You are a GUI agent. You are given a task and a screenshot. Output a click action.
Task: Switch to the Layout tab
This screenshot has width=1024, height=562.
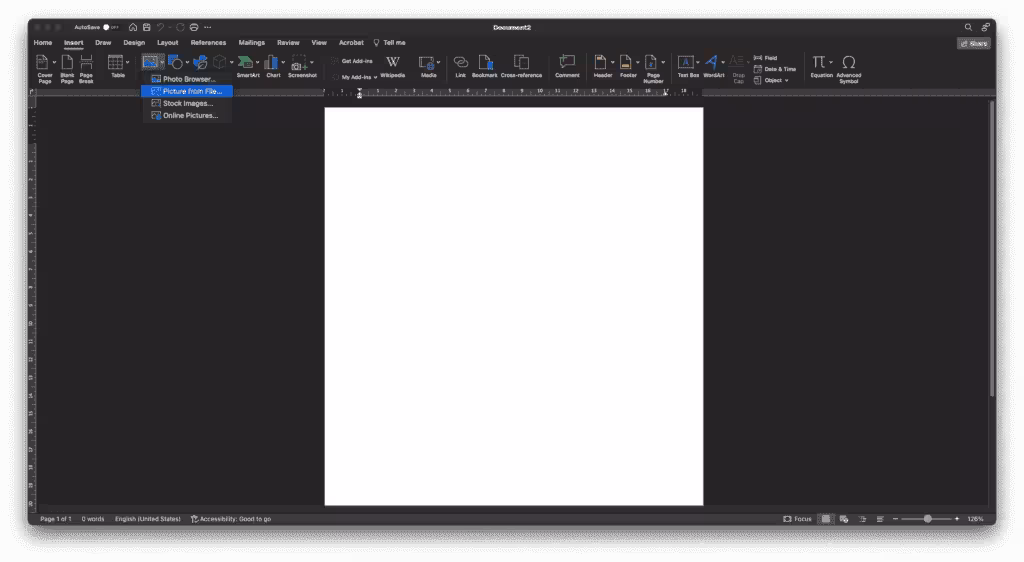click(167, 42)
